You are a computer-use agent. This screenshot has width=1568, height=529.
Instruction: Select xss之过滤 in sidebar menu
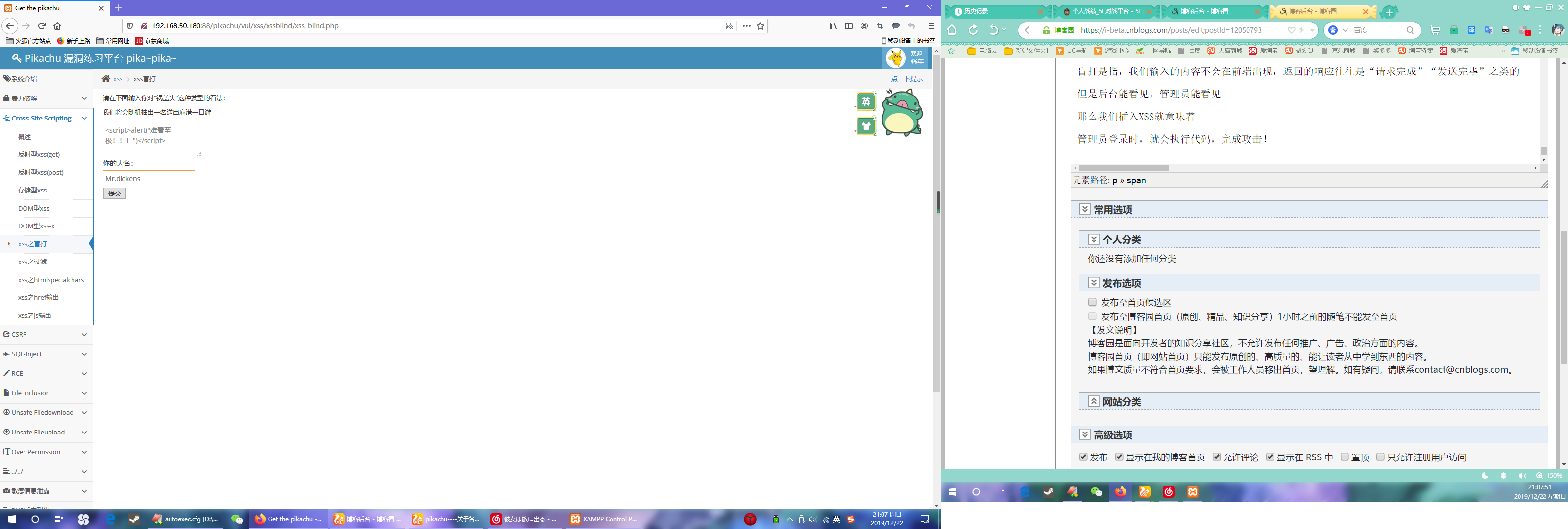point(32,262)
